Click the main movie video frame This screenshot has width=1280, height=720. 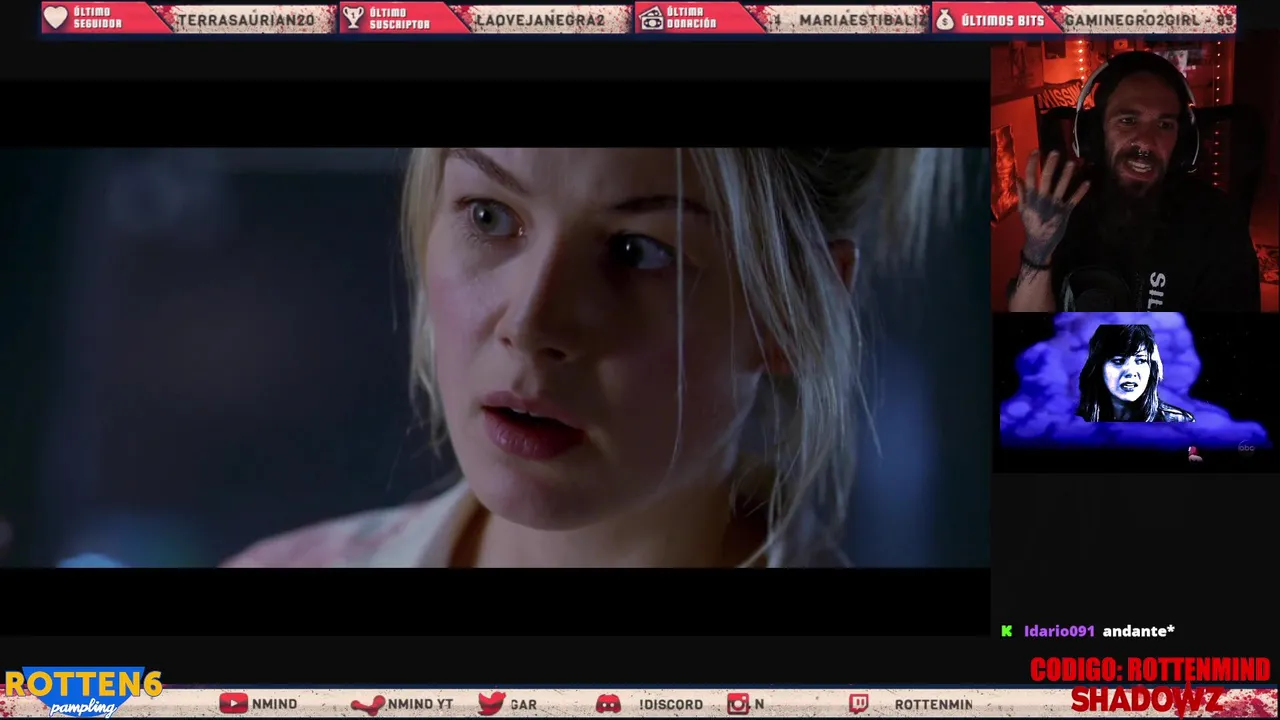click(495, 357)
